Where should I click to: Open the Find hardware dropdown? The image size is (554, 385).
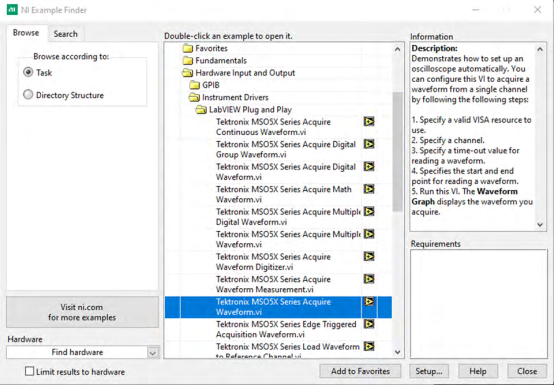click(x=153, y=353)
